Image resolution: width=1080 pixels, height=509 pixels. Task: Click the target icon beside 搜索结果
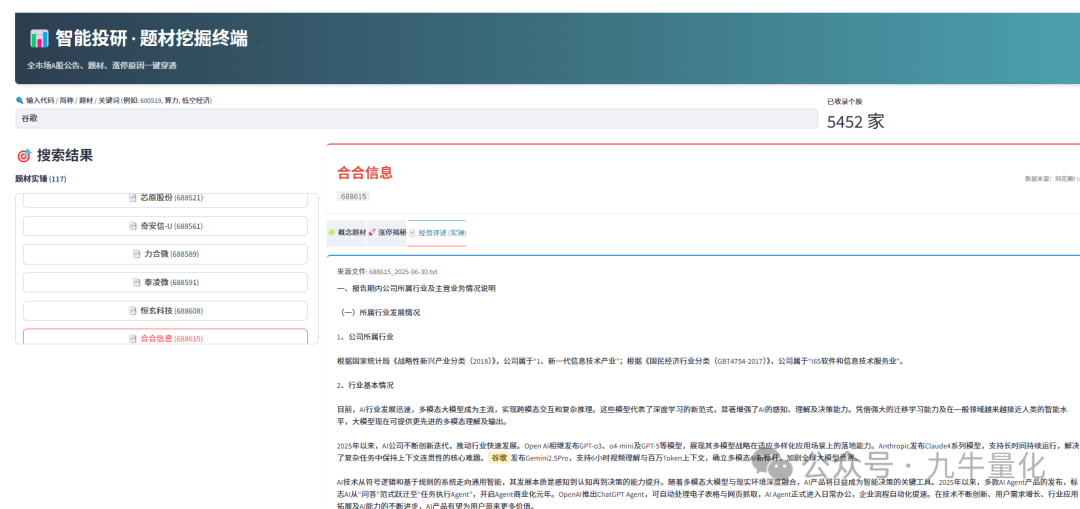[24, 156]
